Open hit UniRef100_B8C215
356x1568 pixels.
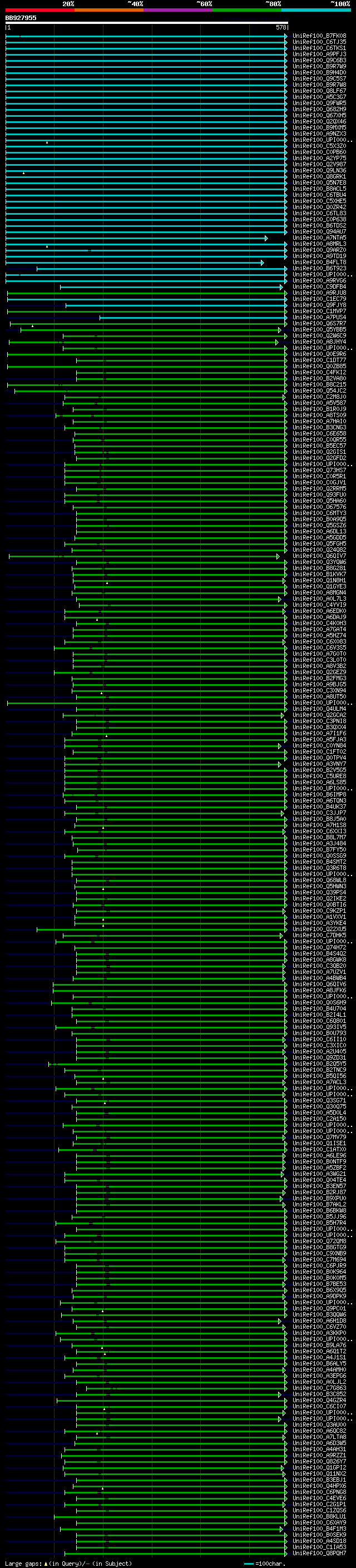(x=319, y=385)
